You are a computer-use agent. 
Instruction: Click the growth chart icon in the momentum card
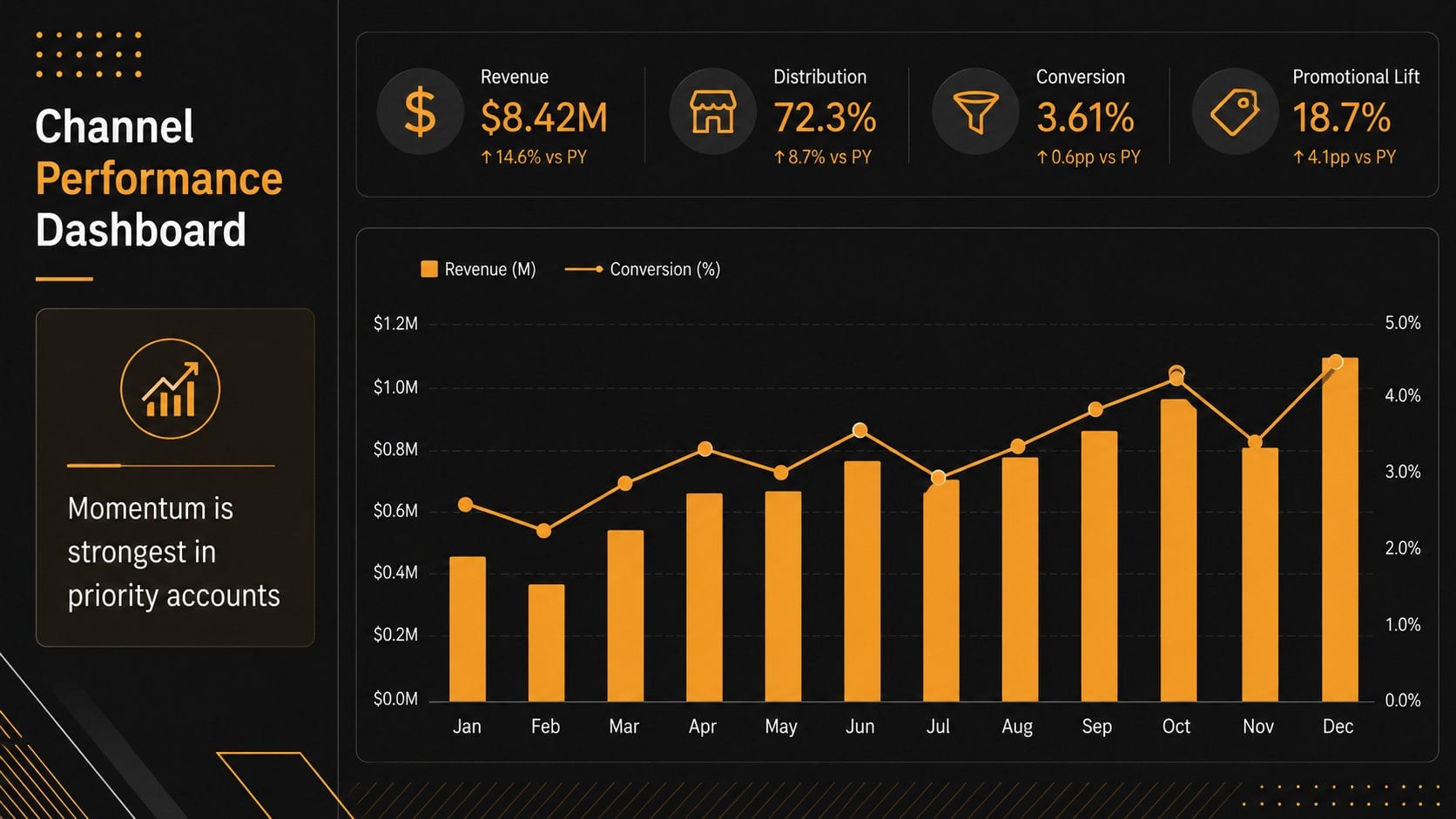[170, 389]
